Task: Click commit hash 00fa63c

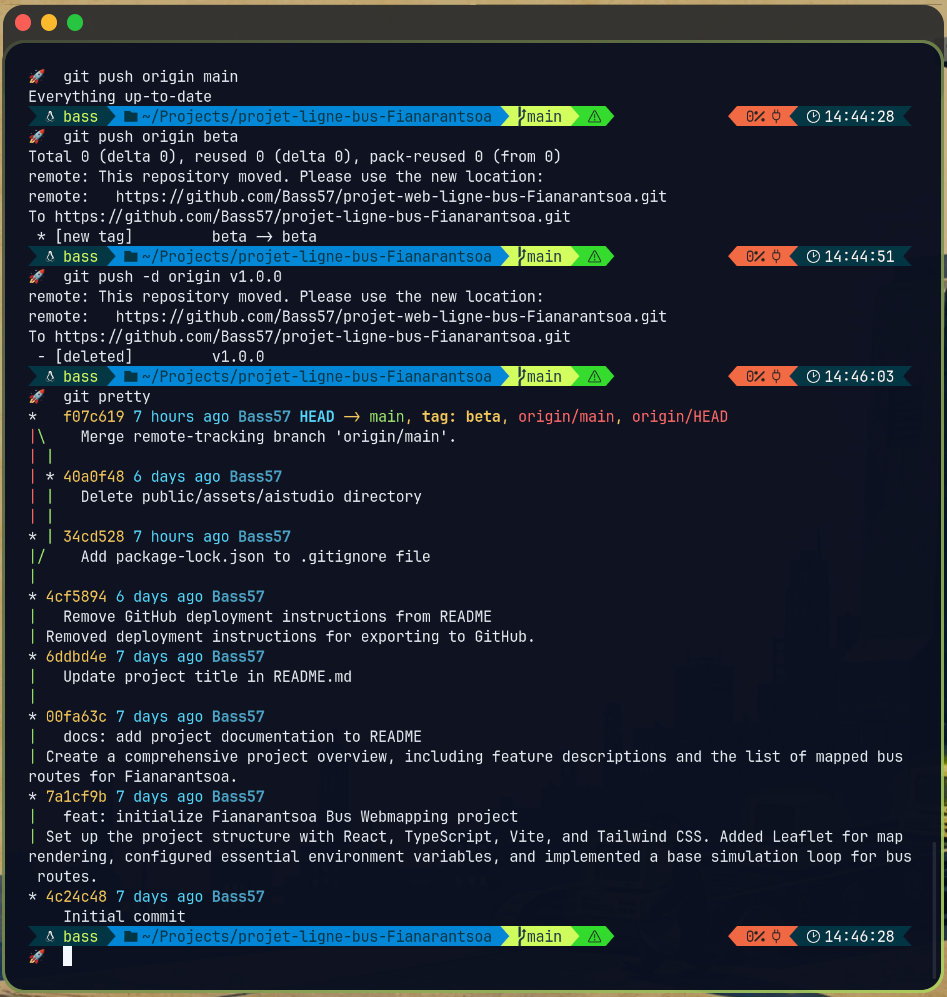Action: point(76,717)
